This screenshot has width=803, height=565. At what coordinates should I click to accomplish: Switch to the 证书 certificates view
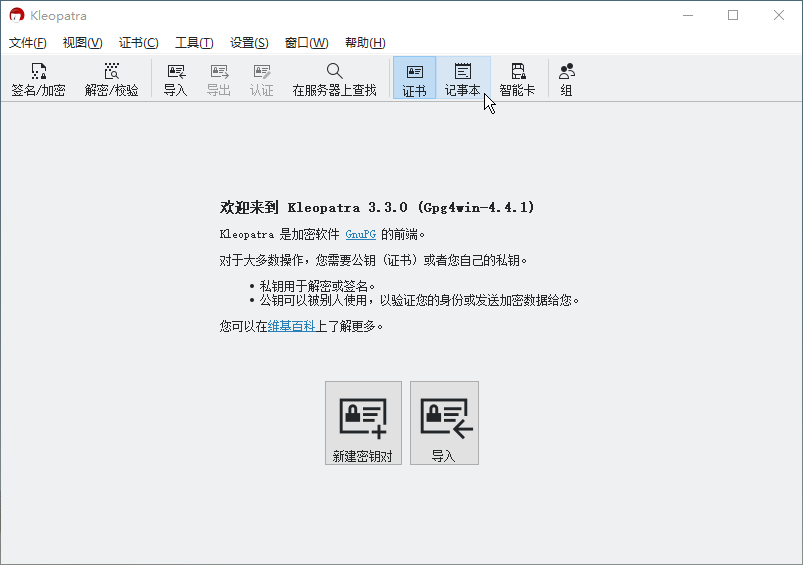pyautogui.click(x=414, y=78)
